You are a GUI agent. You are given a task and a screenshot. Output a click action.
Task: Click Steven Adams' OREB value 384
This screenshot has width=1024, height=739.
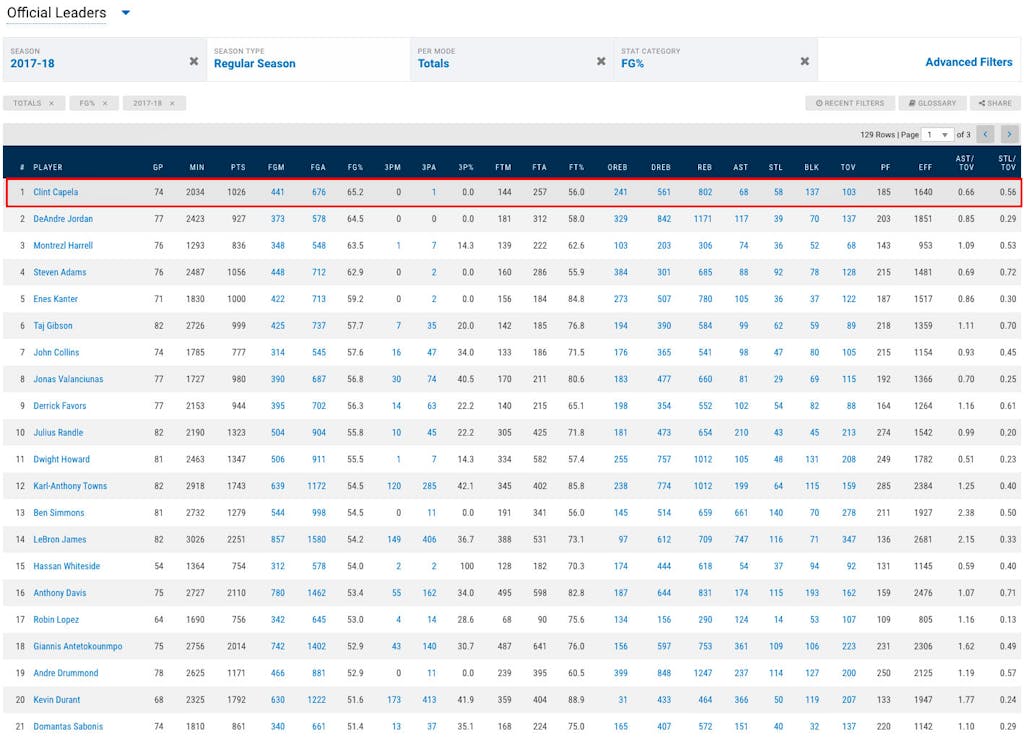pyautogui.click(x=620, y=272)
